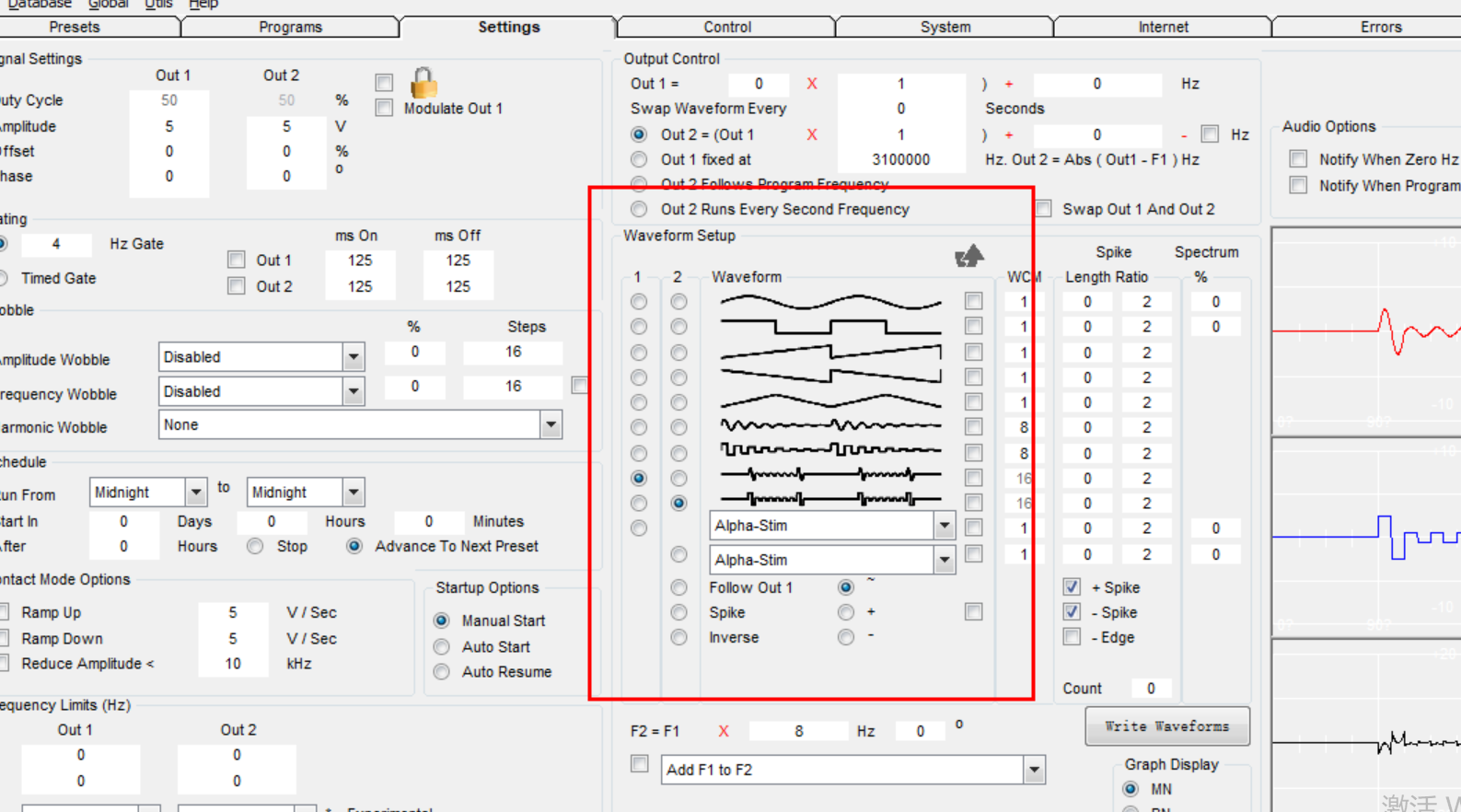Click the up-arrow icon above the WCM column
This screenshot has height=812, width=1461.
coord(969,255)
